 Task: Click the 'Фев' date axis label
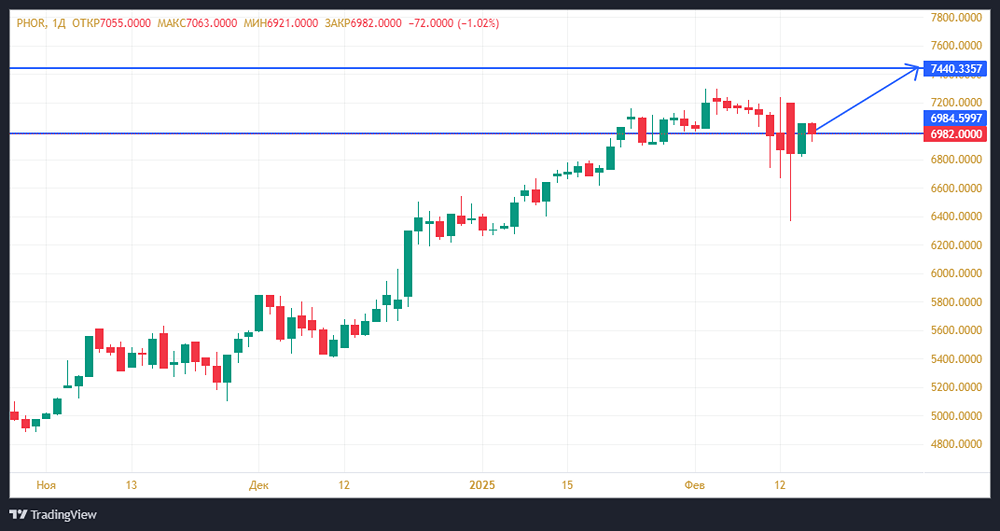coord(694,485)
